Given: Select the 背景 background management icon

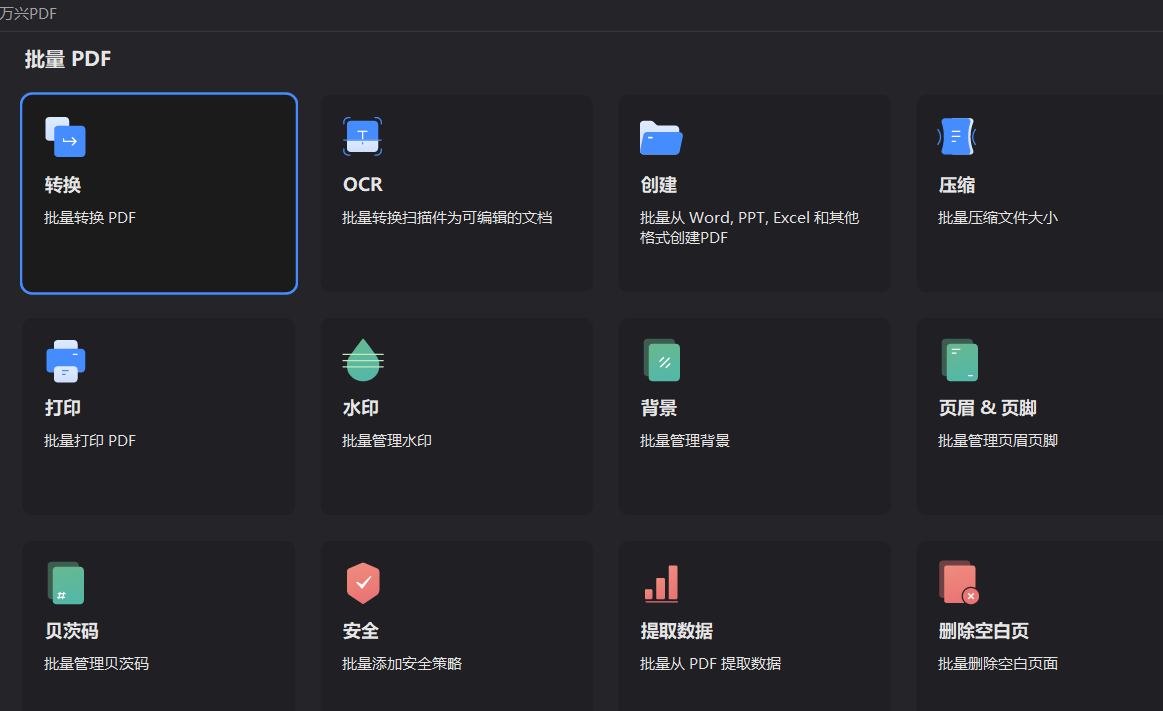Looking at the screenshot, I should coord(660,360).
